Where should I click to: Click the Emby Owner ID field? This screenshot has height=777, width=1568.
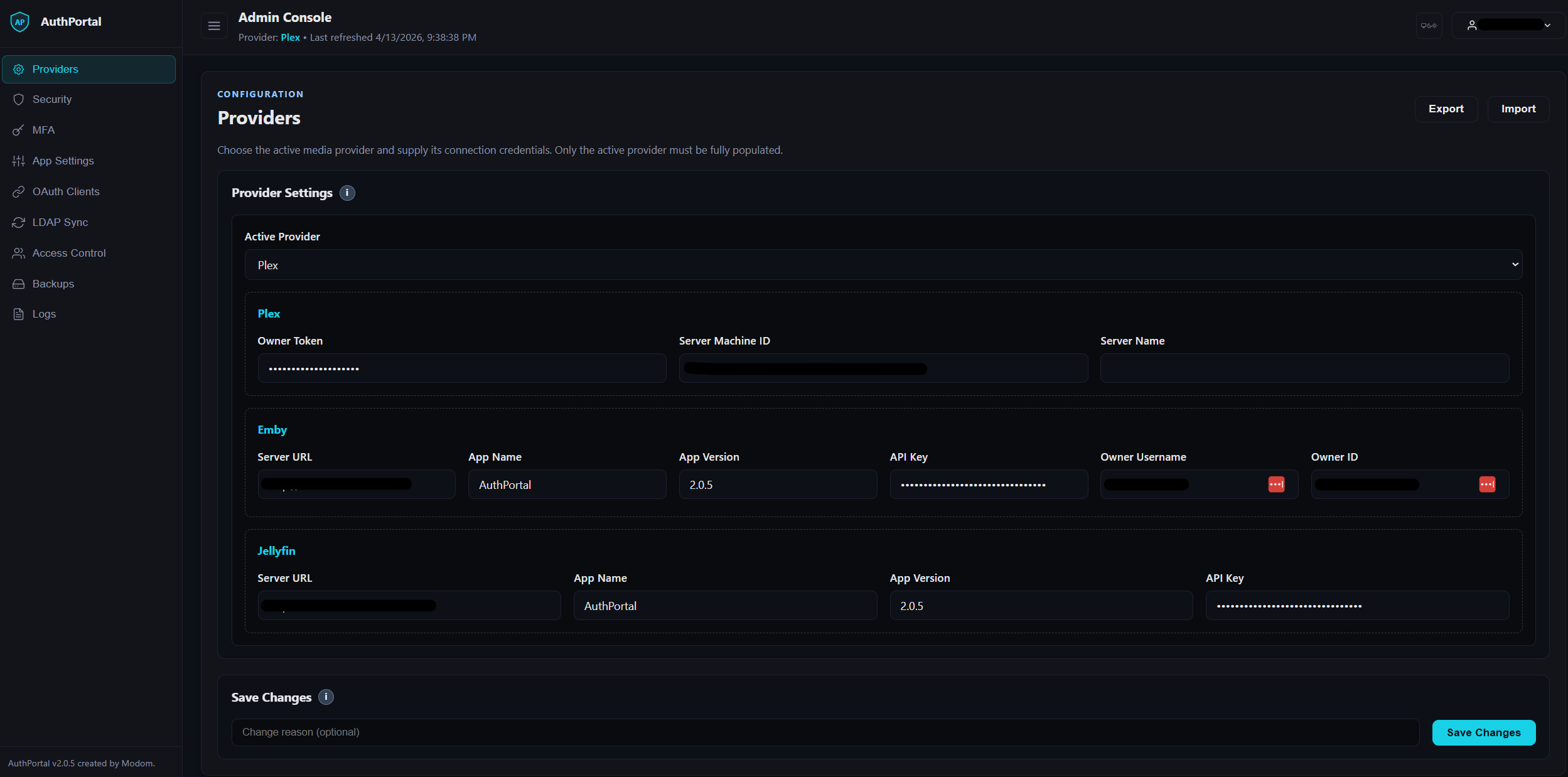click(1410, 485)
